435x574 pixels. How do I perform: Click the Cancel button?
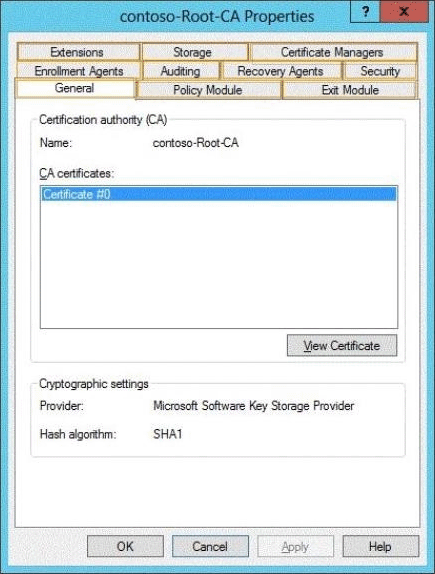point(210,546)
